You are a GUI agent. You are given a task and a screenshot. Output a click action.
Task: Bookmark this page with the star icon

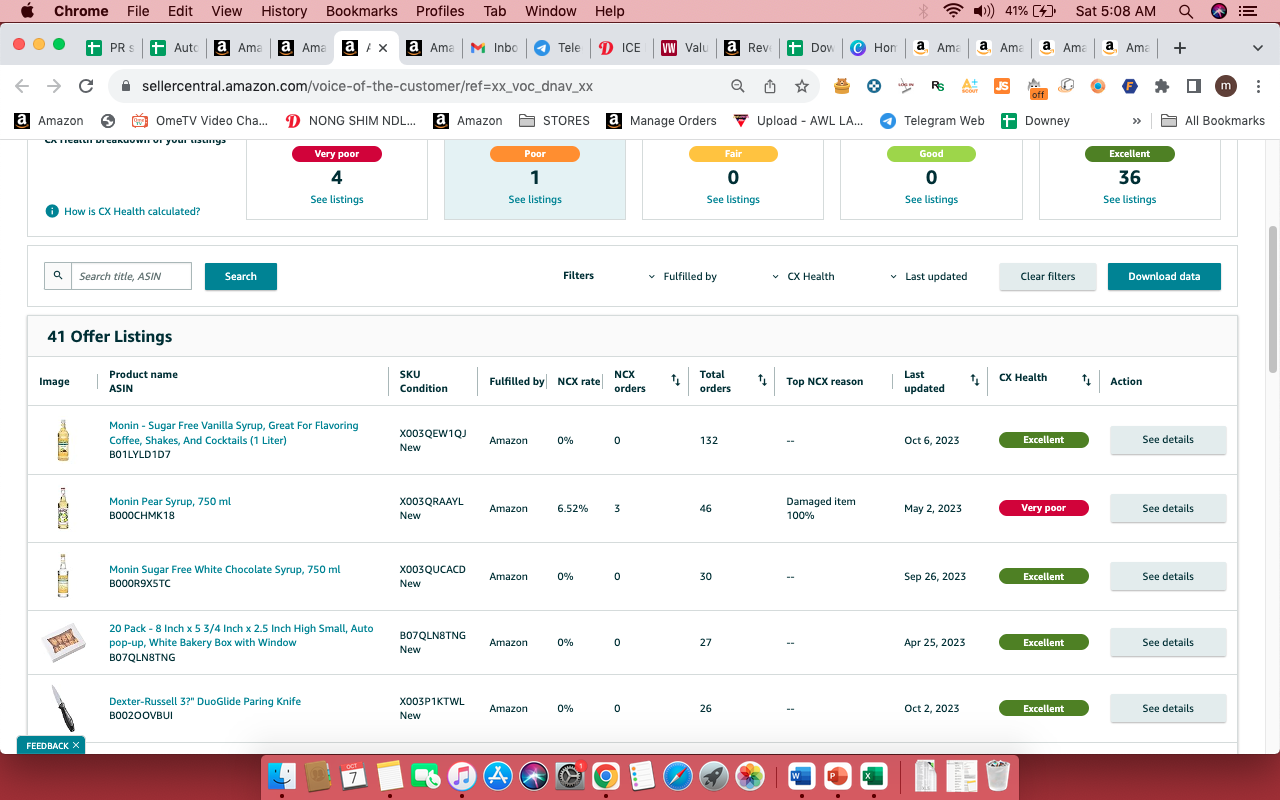coord(802,86)
